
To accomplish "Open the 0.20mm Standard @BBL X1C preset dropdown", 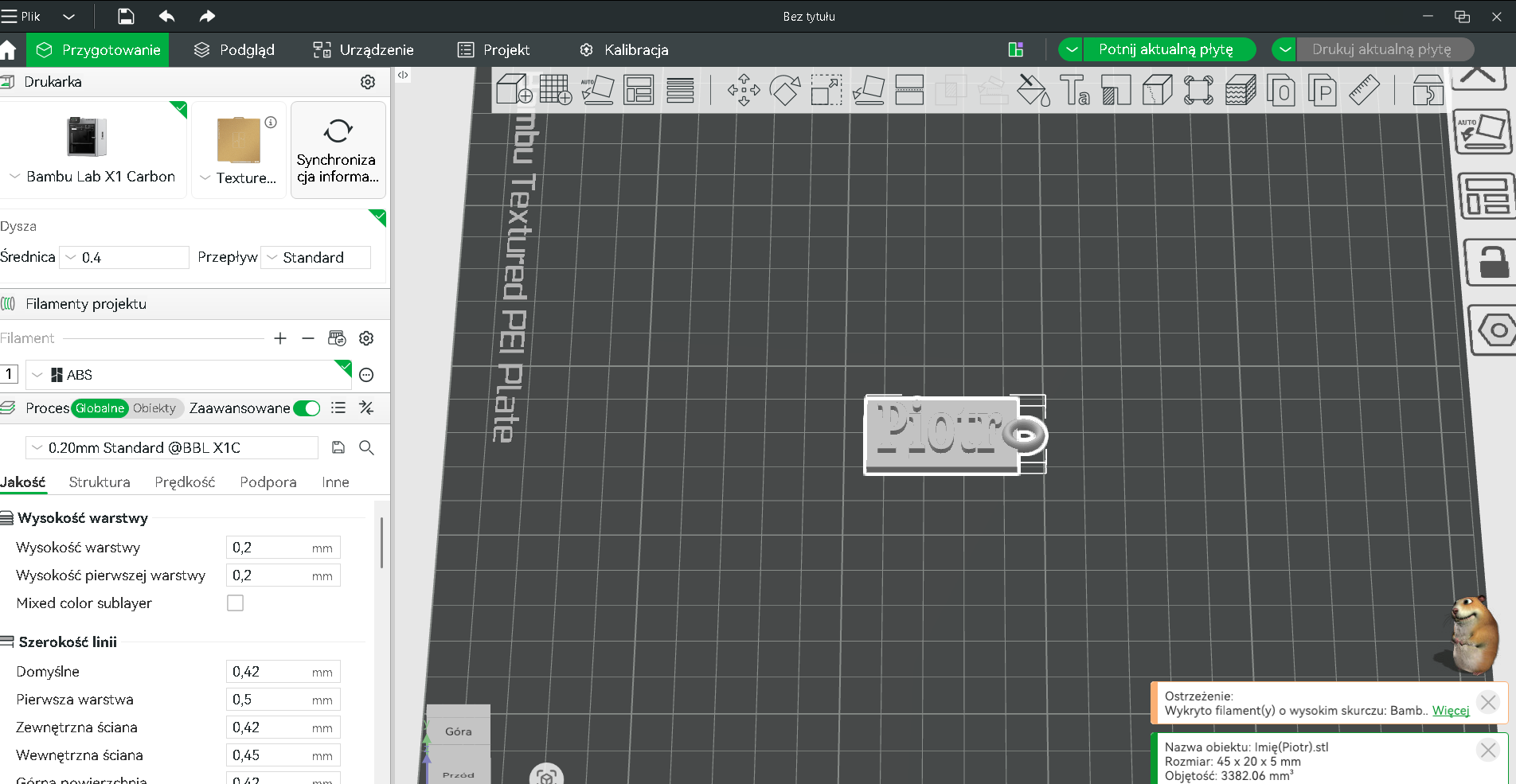I will pos(172,448).
